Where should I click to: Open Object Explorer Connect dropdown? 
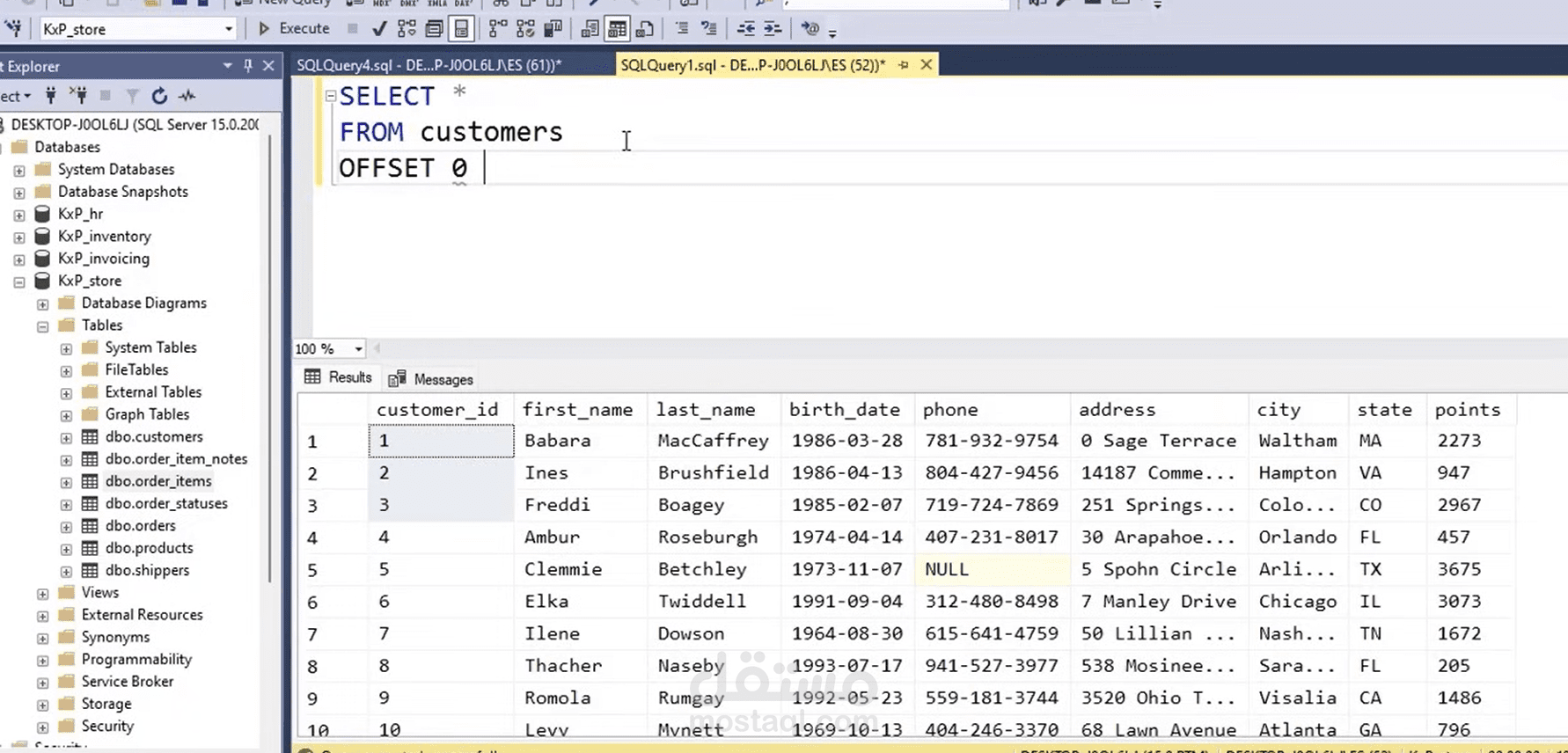coord(16,96)
